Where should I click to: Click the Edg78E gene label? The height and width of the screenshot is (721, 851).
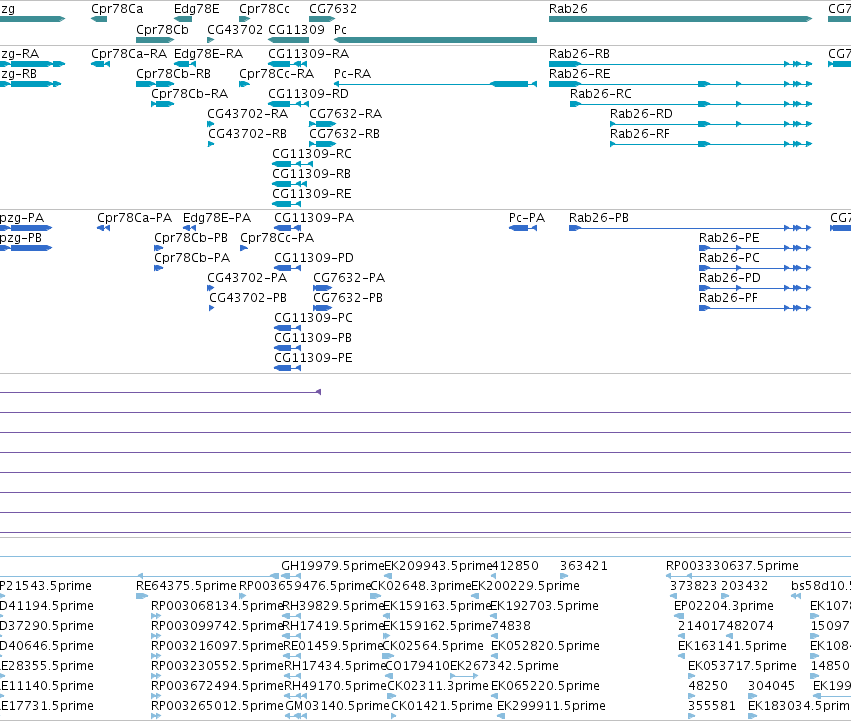196,9
